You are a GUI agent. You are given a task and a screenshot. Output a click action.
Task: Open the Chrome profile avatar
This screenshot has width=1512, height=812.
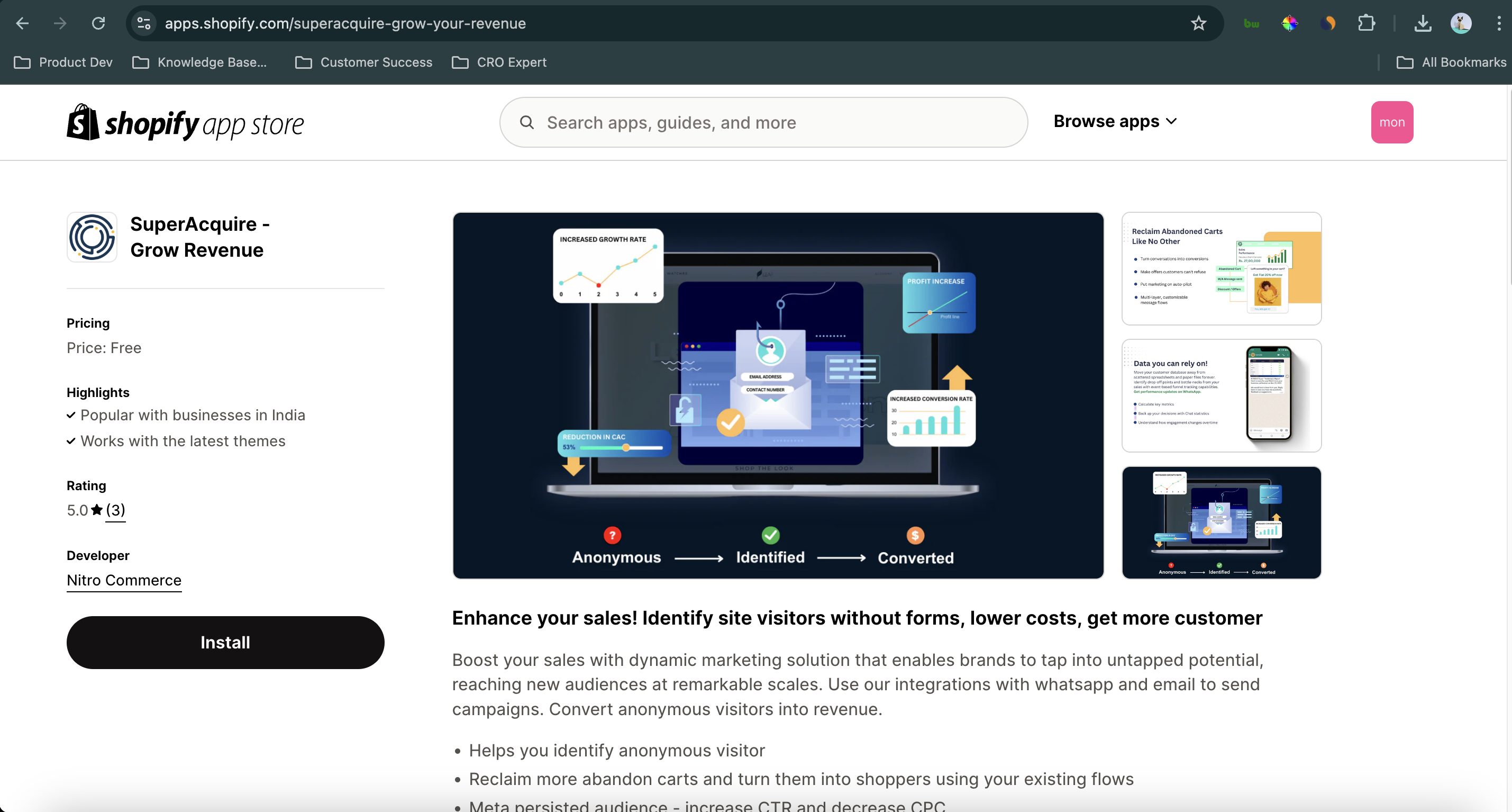1461,23
